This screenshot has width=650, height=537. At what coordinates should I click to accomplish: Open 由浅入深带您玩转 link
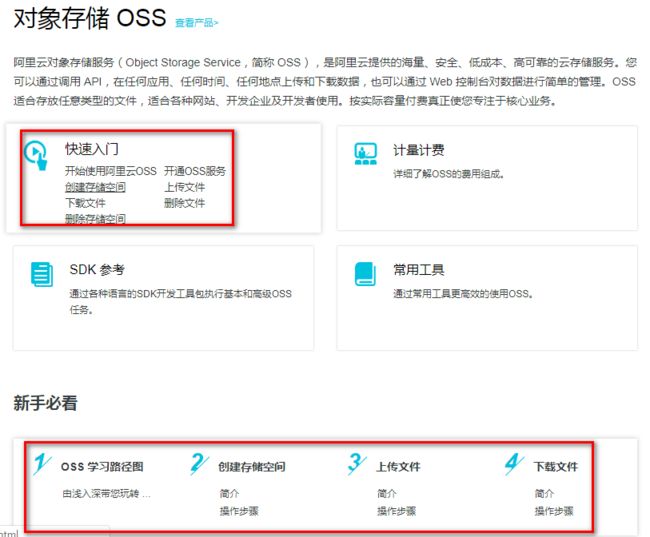tap(107, 493)
